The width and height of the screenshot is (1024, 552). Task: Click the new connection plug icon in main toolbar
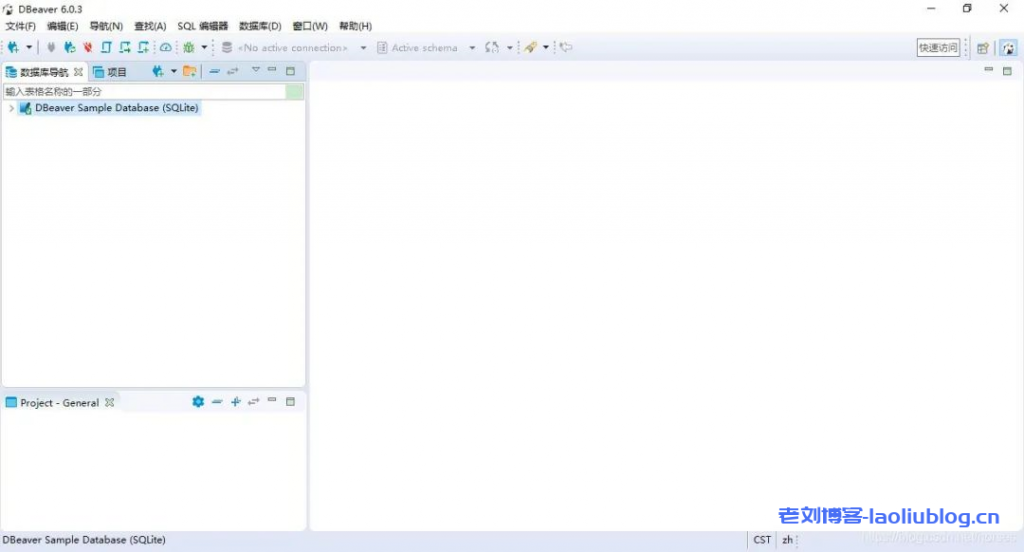point(13,47)
